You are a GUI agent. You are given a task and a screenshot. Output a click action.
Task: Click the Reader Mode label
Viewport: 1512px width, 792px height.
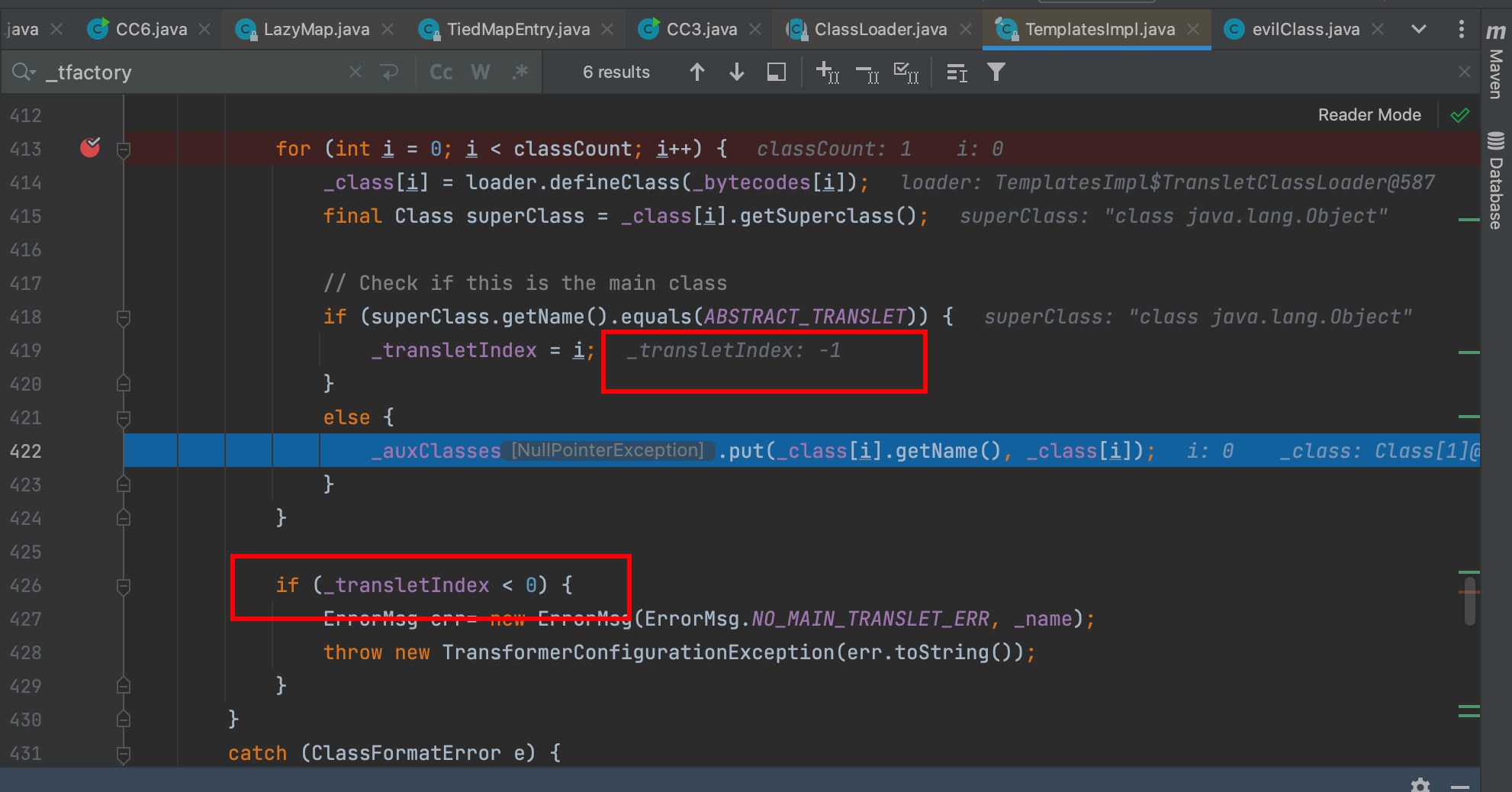tap(1369, 114)
